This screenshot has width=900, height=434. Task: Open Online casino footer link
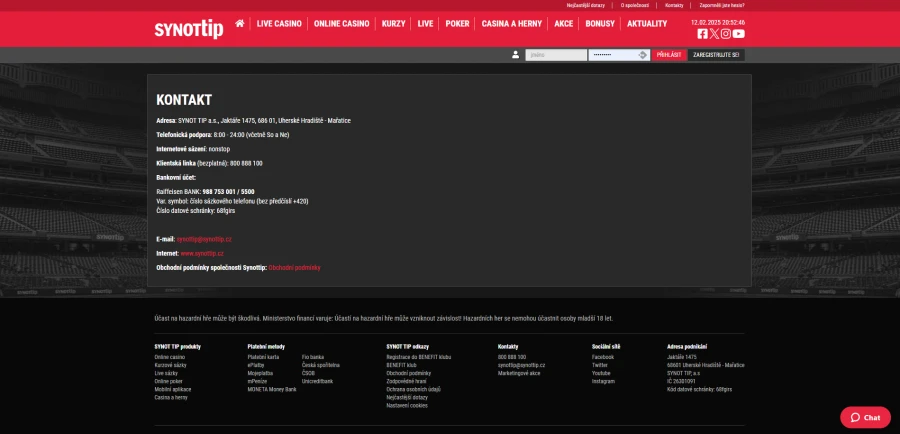pyautogui.click(x=169, y=357)
